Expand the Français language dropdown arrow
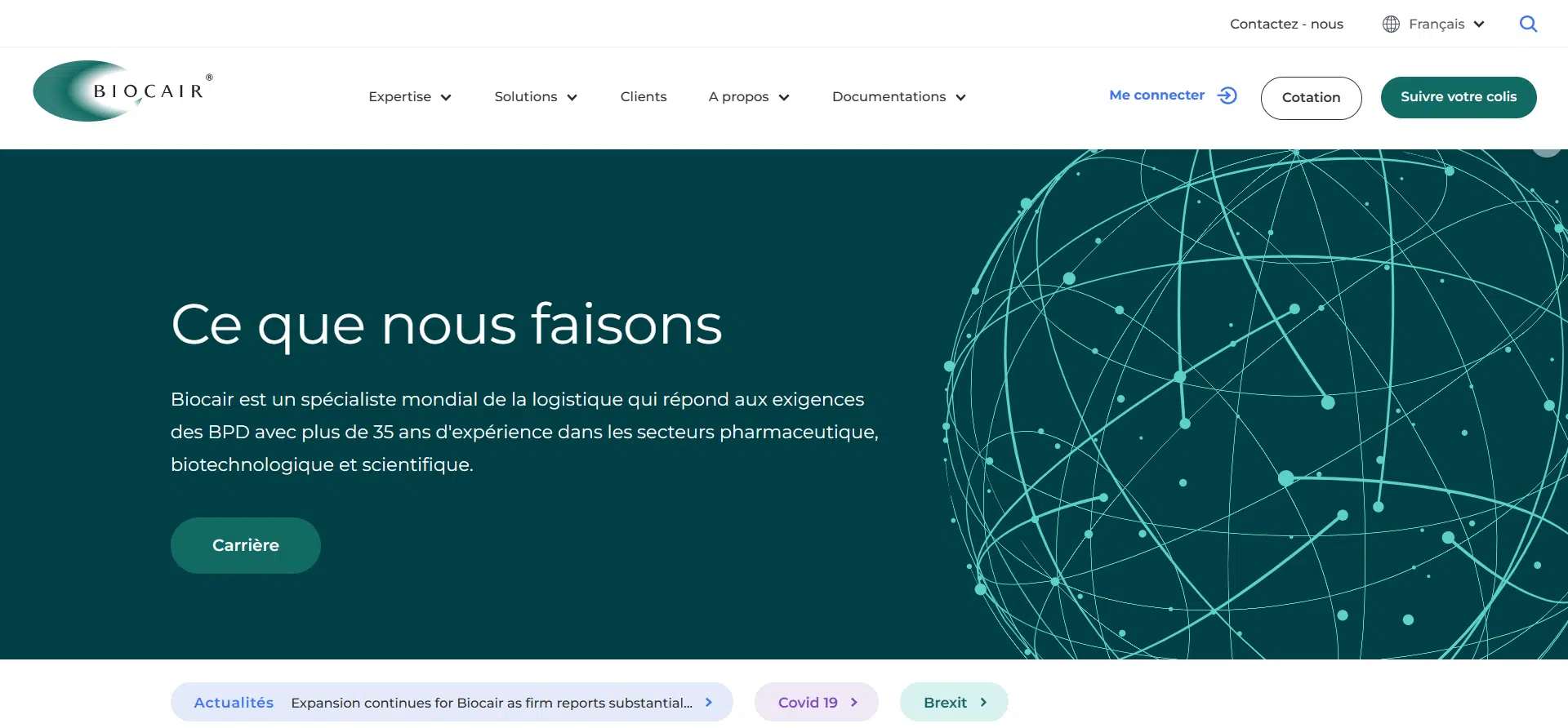Viewport: 1568px width, 728px height. 1479,24
